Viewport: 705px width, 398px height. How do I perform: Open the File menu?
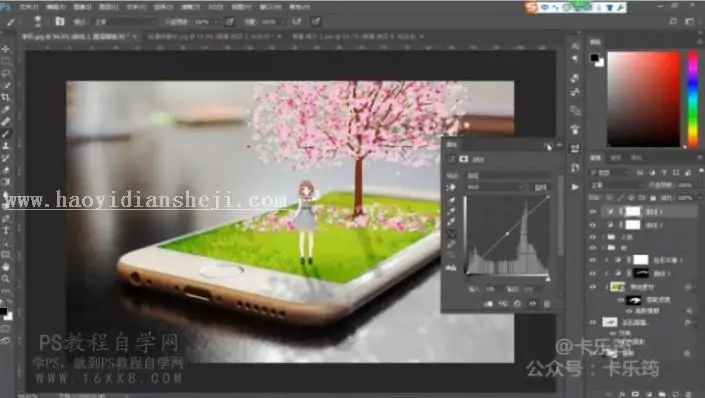tap(29, 7)
